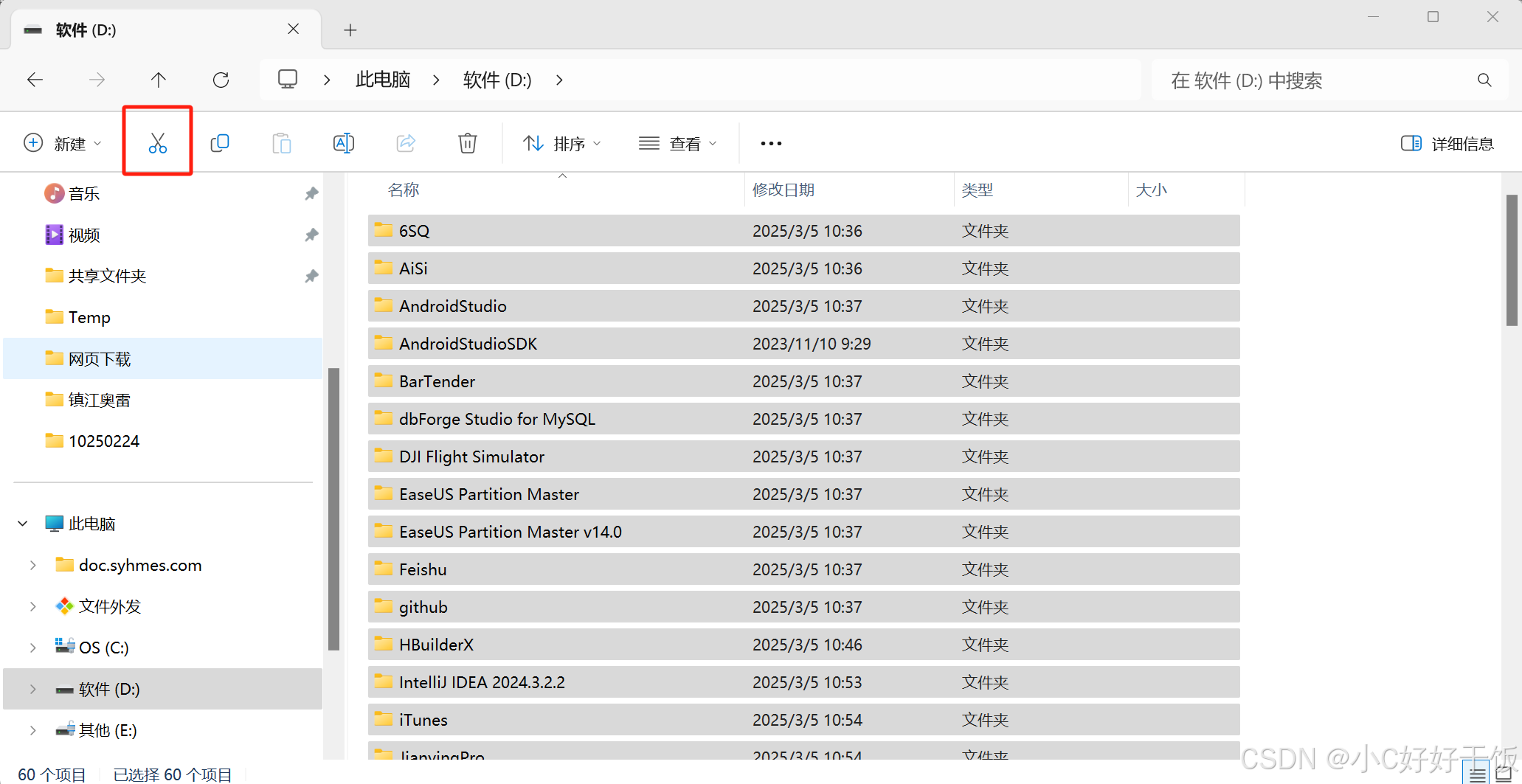Select the AiSi folder row
This screenshot has width=1522, height=784.
click(x=803, y=268)
